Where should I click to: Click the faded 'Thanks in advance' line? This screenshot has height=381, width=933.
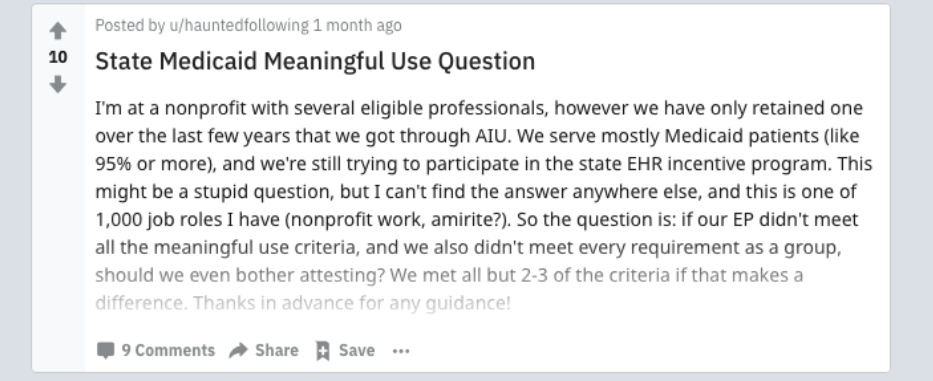point(303,303)
